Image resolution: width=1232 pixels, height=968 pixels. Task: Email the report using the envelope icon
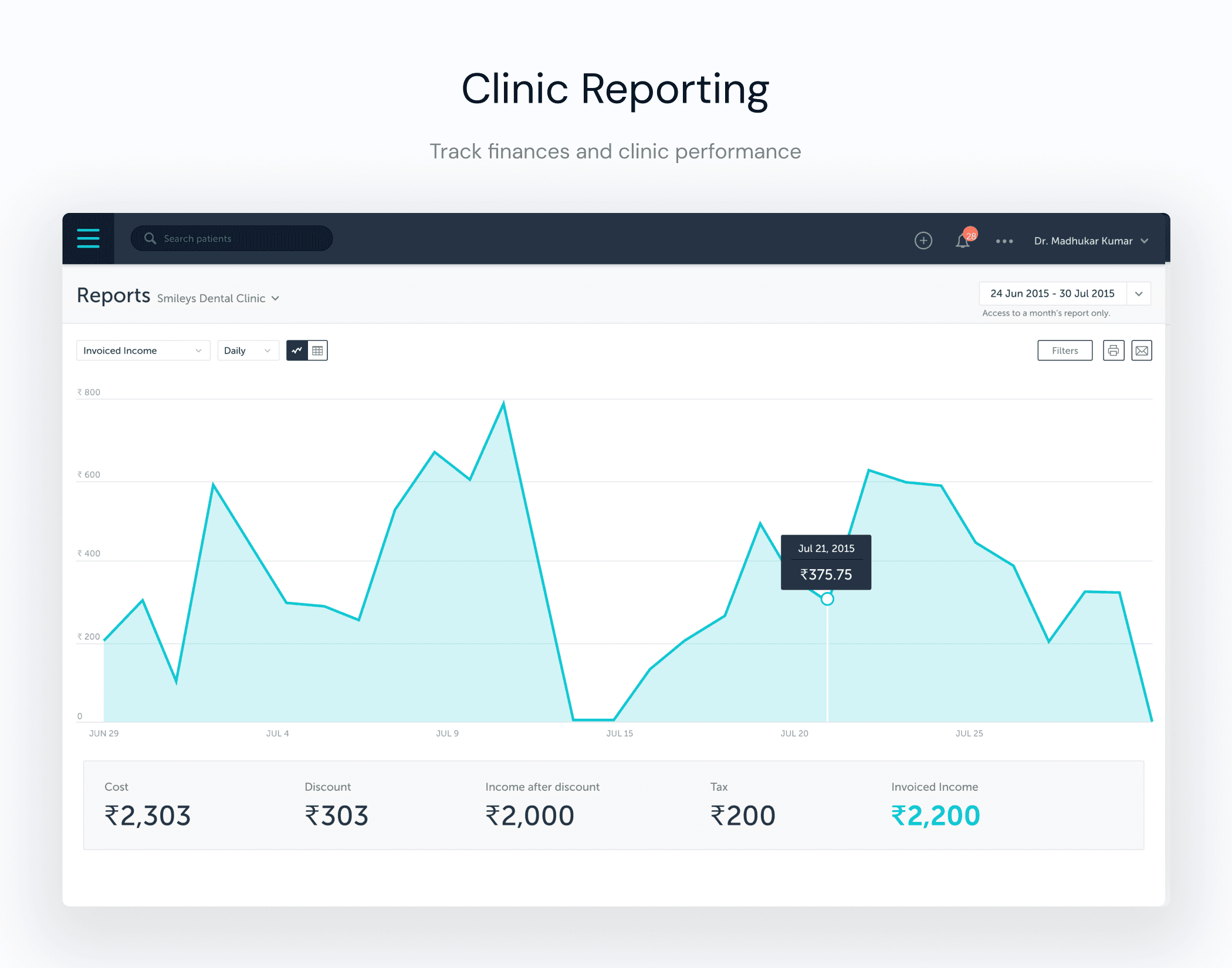click(1142, 350)
